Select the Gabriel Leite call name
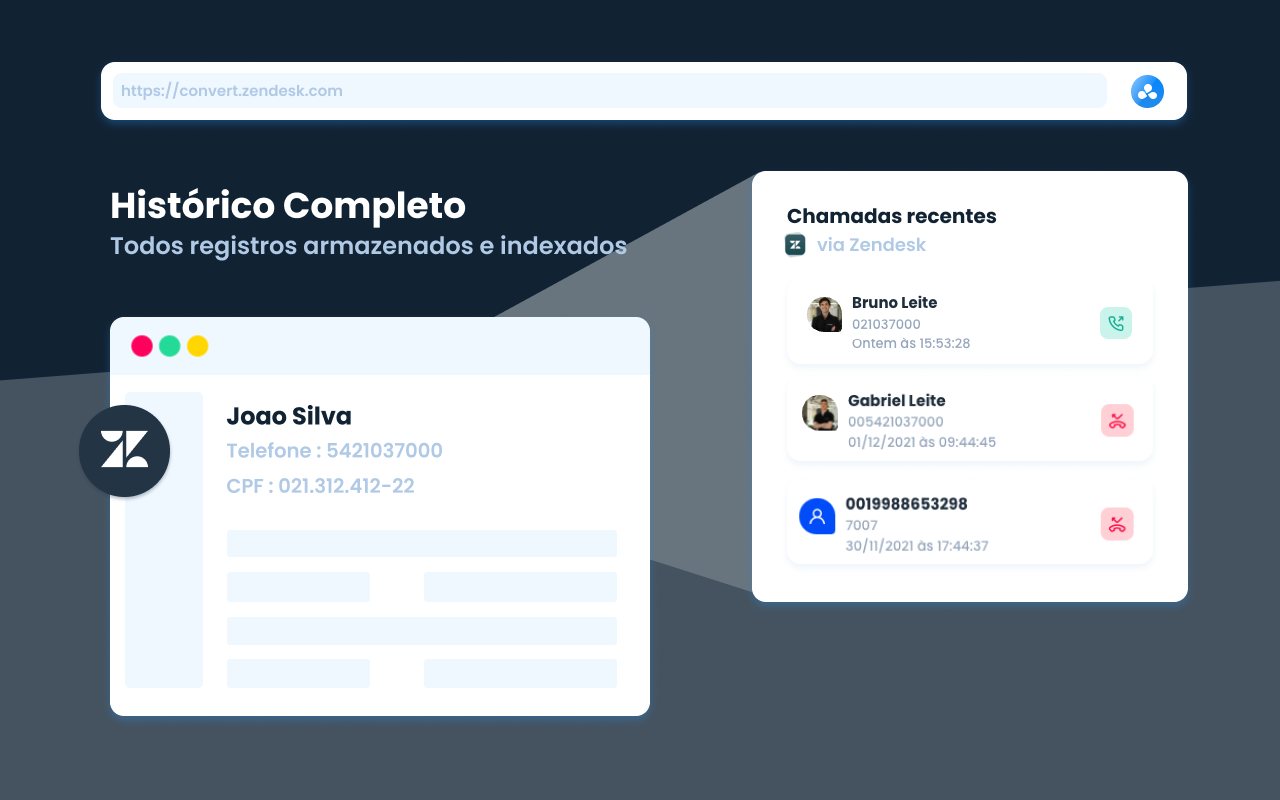Image resolution: width=1280 pixels, height=800 pixels. pyautogui.click(x=896, y=401)
